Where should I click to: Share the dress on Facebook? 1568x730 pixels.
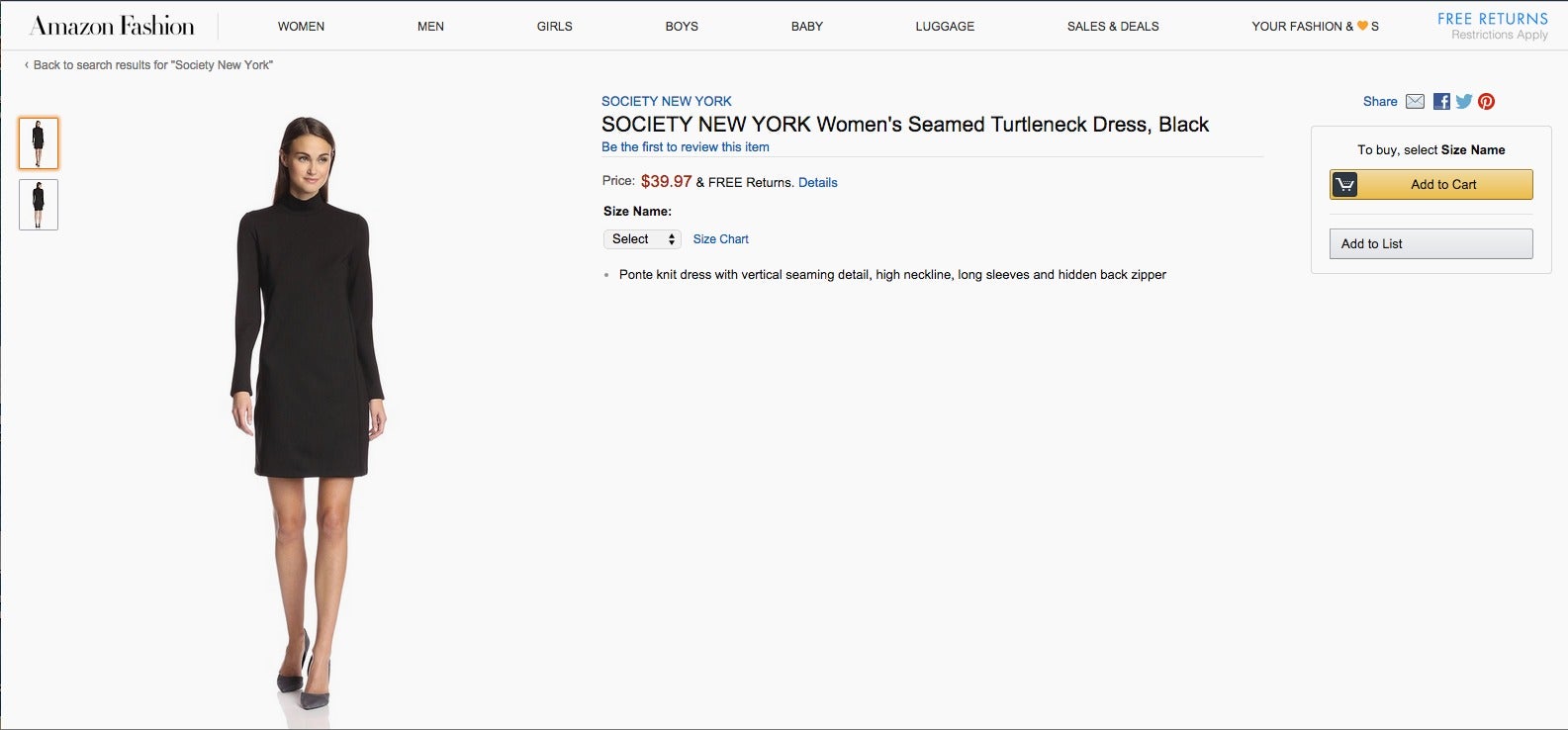click(1441, 101)
